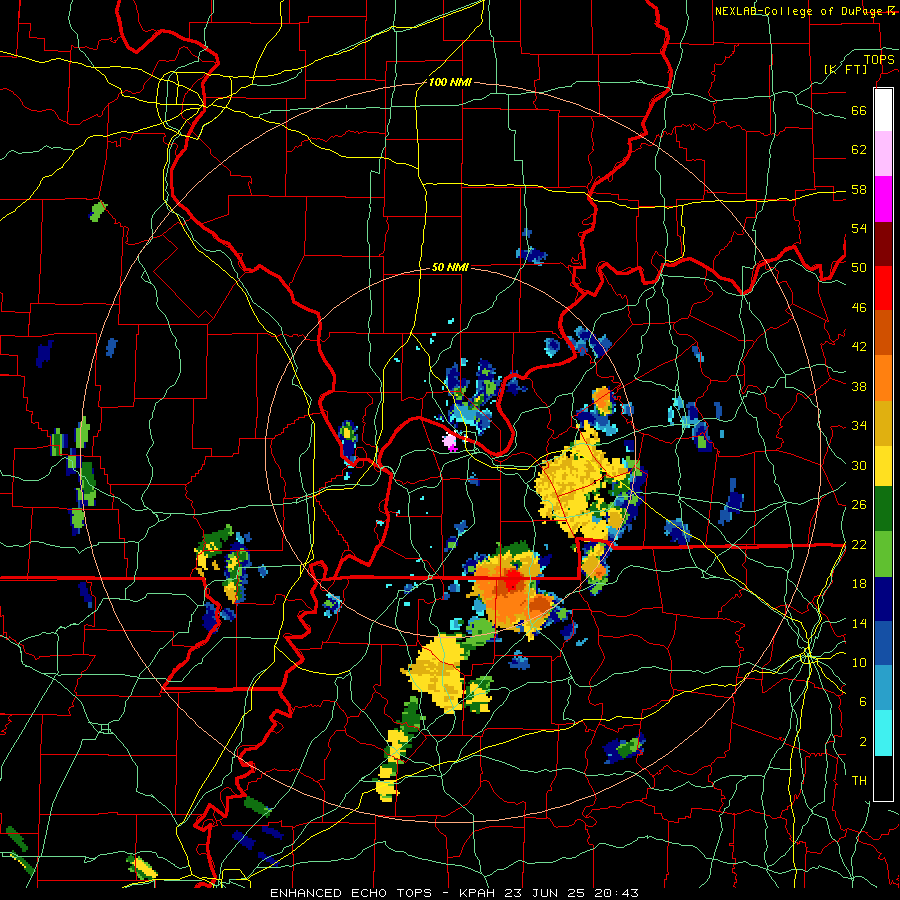
Task: Select the 42 legend value
Action: pos(859,347)
